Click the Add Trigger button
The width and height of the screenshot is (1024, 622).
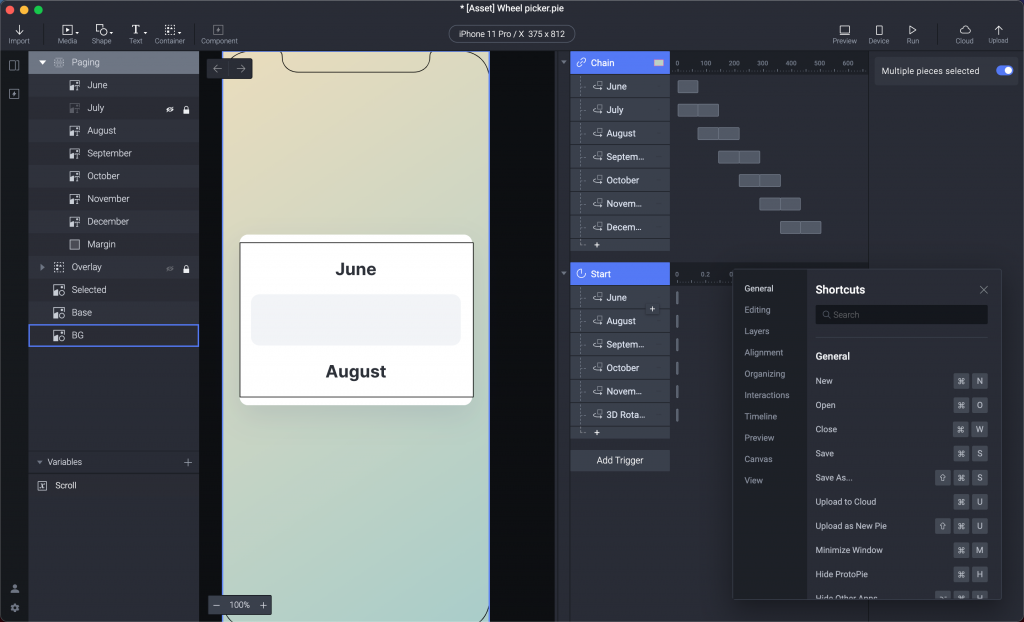pyautogui.click(x=620, y=460)
